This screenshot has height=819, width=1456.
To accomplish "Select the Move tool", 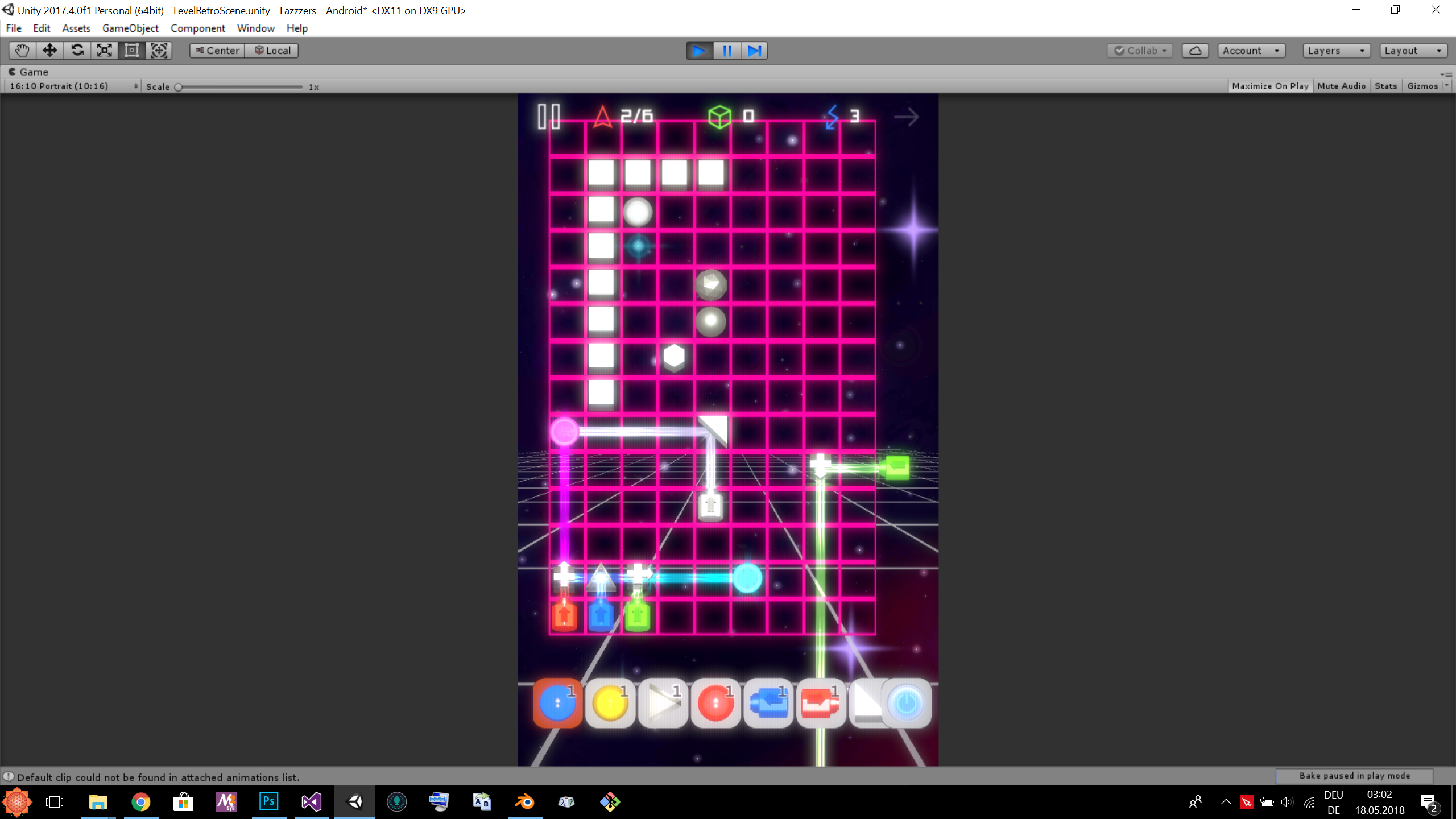I will tap(49, 51).
